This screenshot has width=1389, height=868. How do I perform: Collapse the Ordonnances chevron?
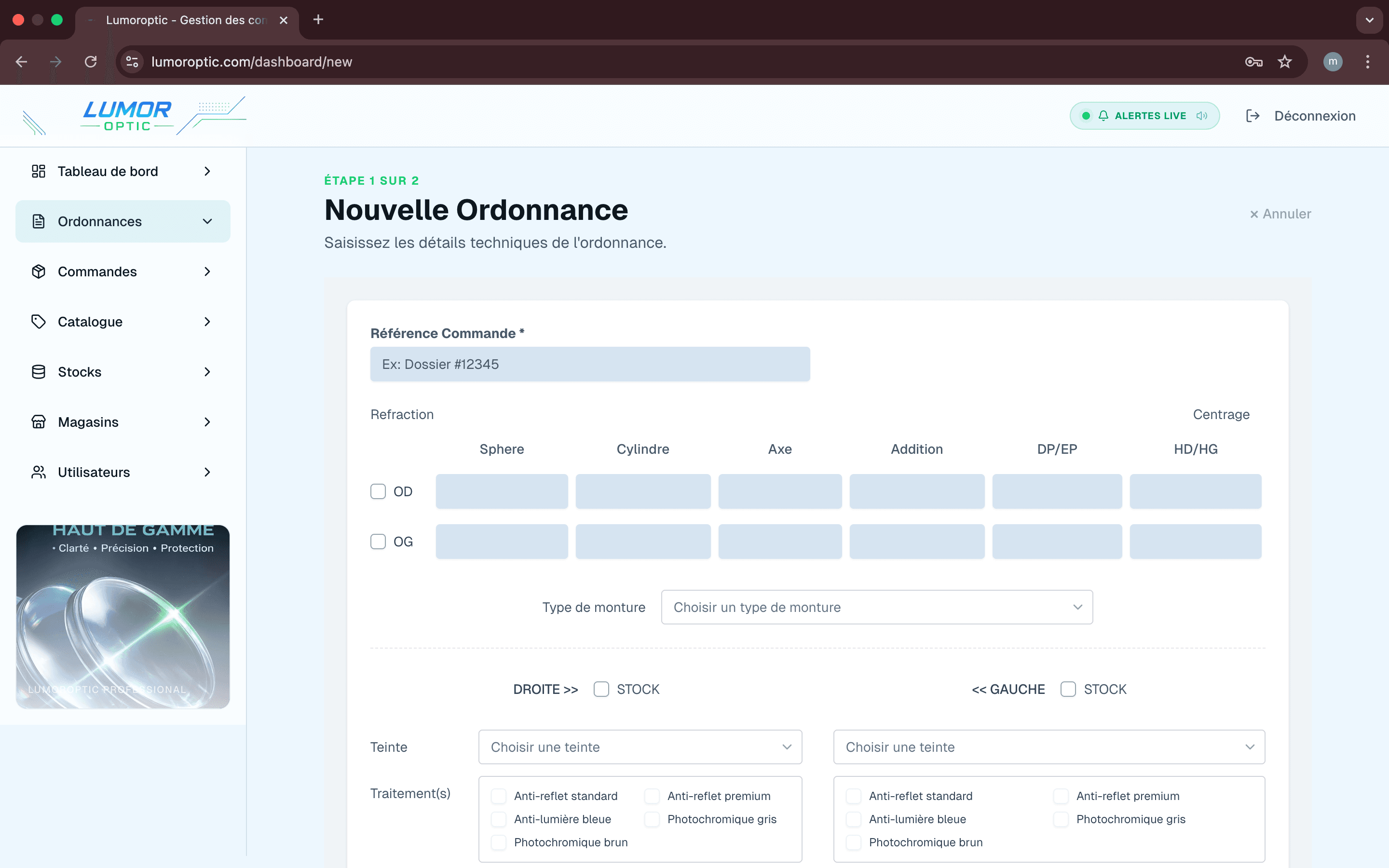point(207,221)
